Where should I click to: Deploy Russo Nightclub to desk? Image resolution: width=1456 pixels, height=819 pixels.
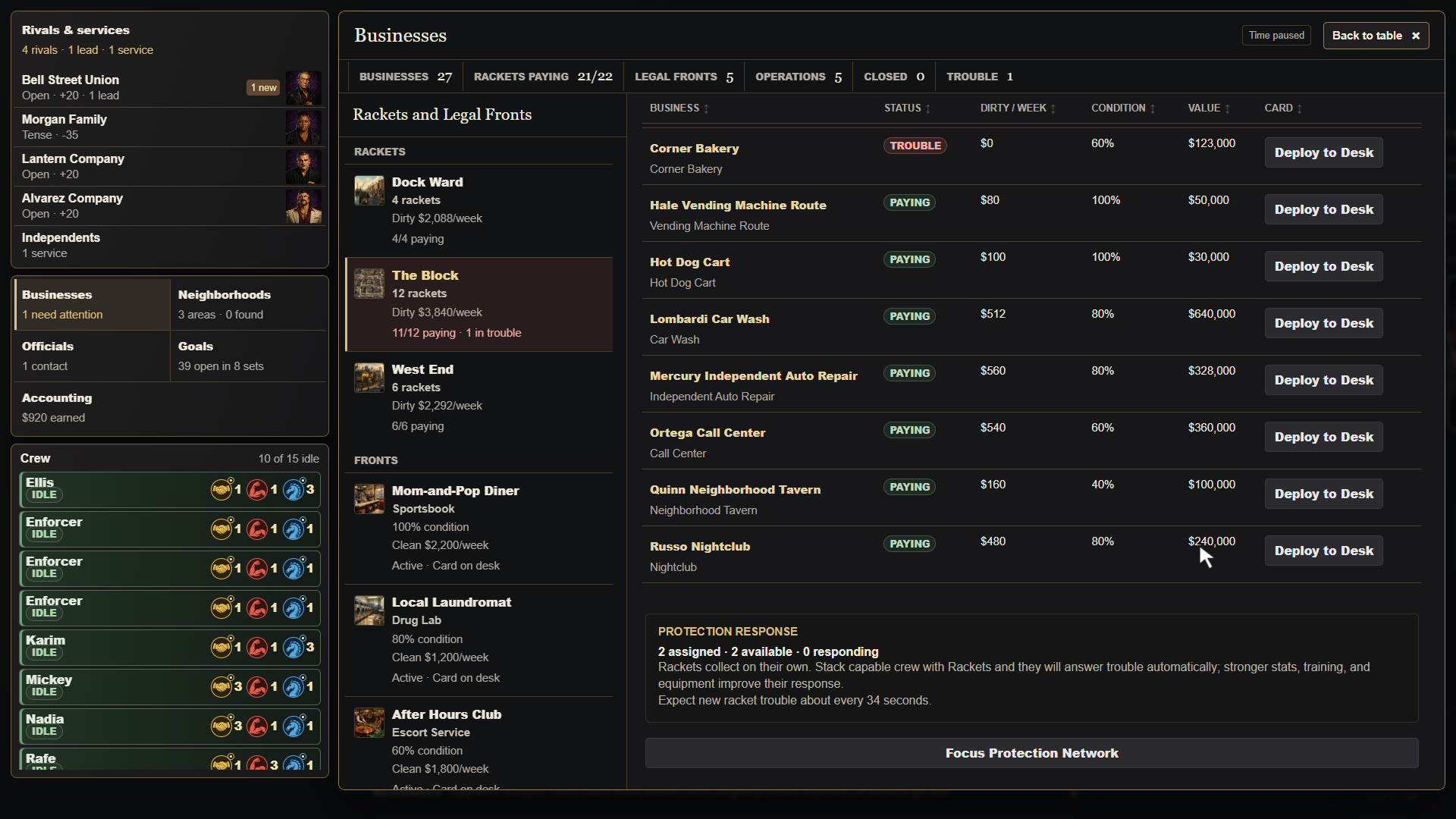[1323, 551]
